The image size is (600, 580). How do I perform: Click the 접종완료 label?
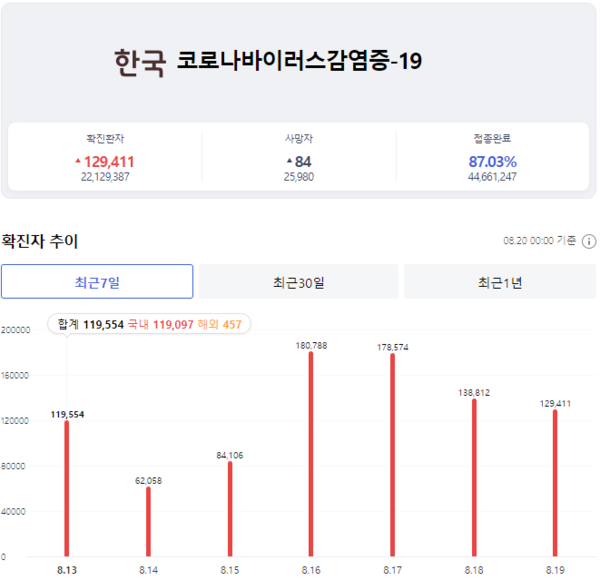(492, 138)
